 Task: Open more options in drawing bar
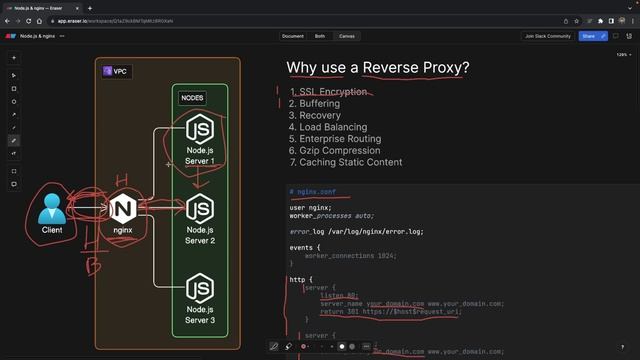pyautogui.click(x=366, y=347)
